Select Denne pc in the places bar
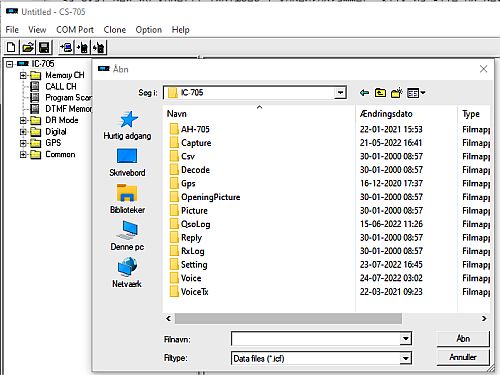The width and height of the screenshot is (500, 375). coord(127,236)
